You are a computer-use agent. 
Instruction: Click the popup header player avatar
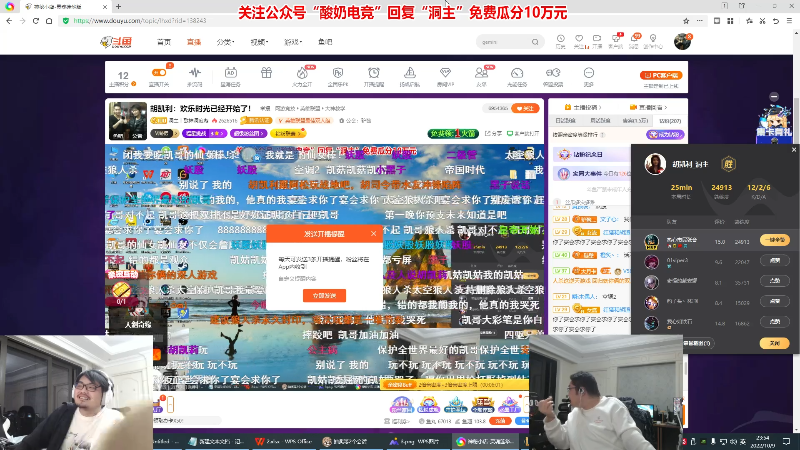pos(655,164)
